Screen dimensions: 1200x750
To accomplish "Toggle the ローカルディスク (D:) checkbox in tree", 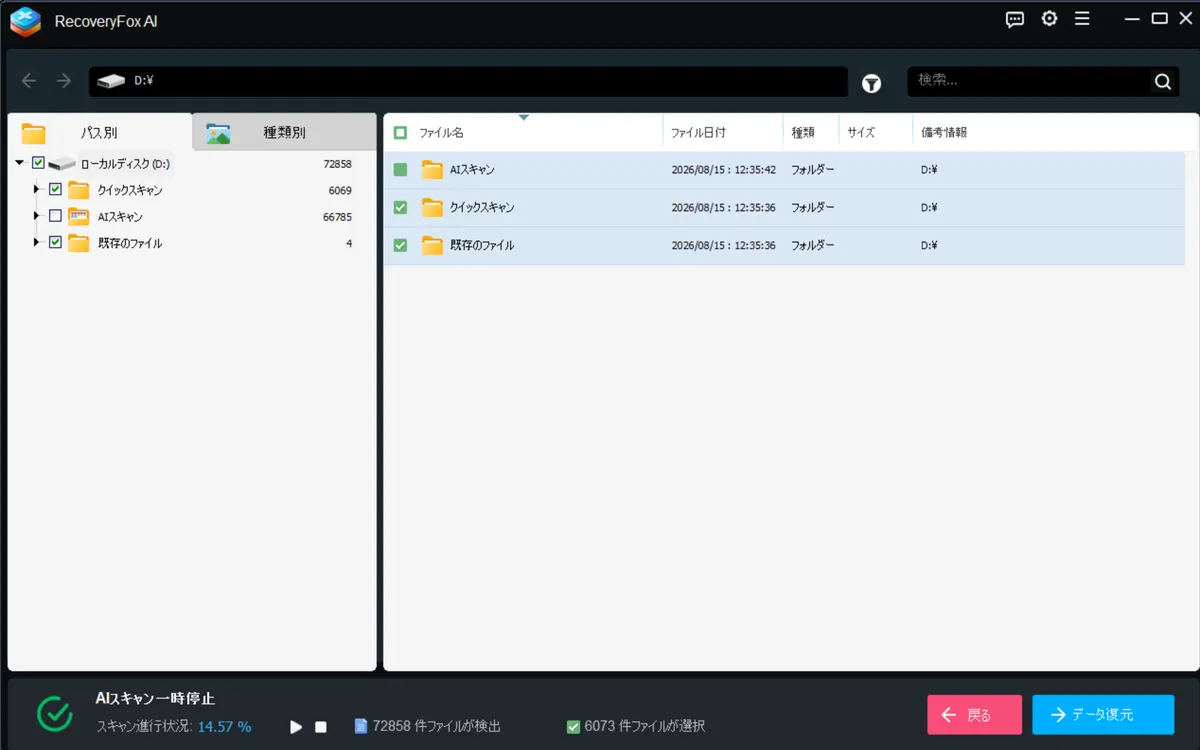I will coord(38,163).
